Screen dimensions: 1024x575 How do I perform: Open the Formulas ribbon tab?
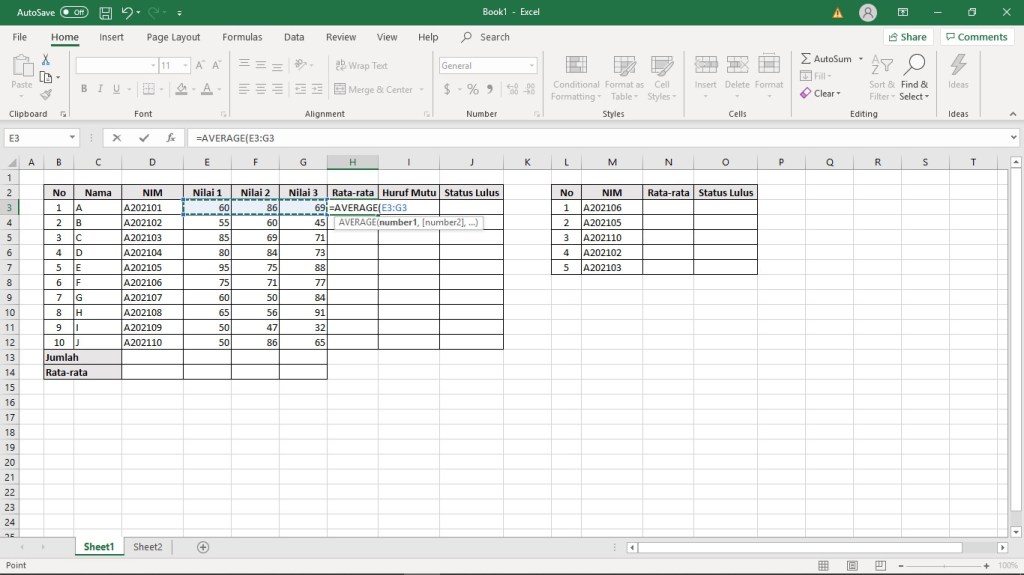[x=242, y=37]
